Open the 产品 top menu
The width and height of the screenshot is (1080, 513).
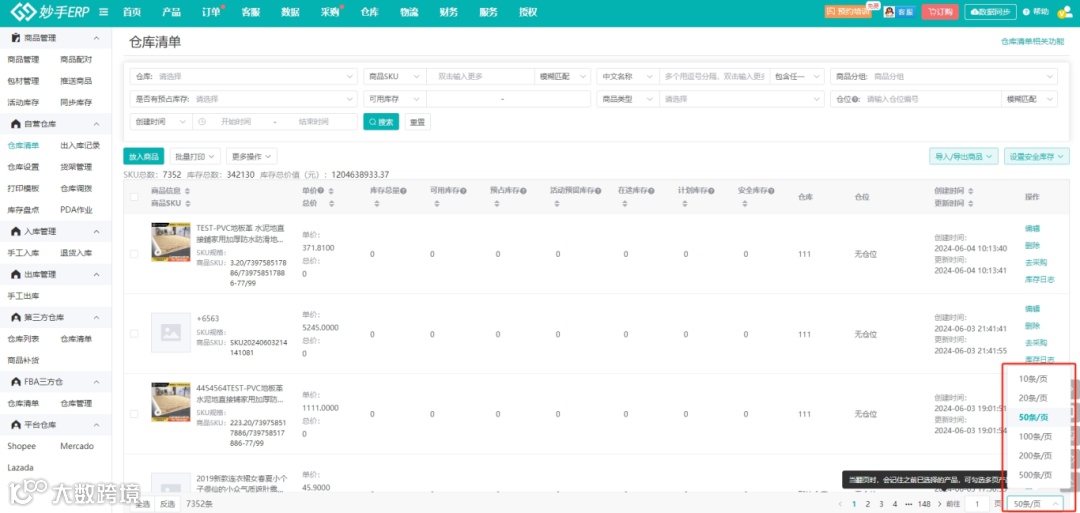(172, 12)
